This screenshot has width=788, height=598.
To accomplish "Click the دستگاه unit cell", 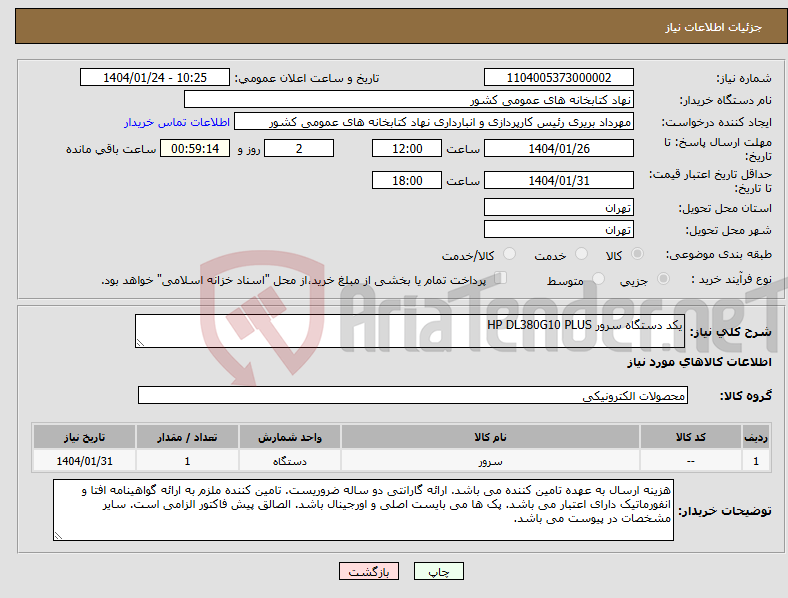I will pos(289,461).
